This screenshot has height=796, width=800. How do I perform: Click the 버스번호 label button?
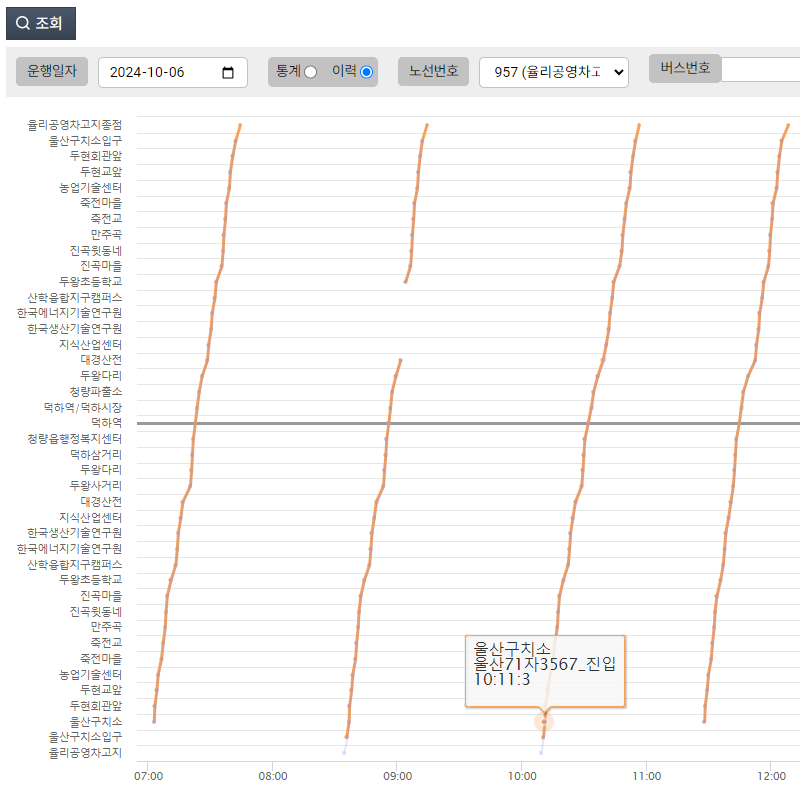[x=685, y=68]
